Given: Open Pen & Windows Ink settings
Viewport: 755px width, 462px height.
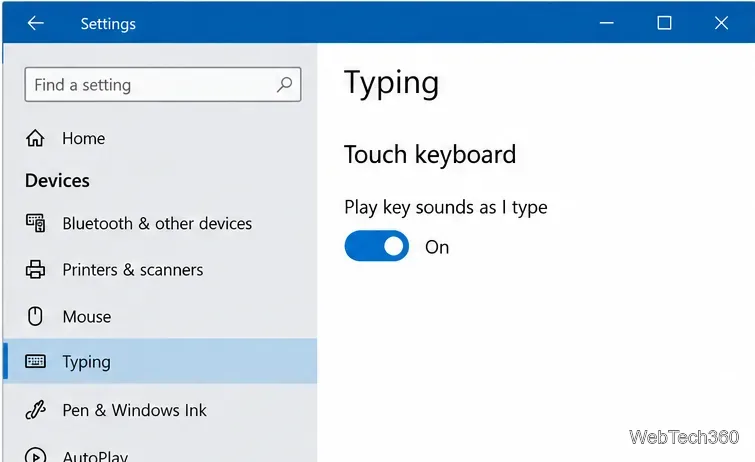Looking at the screenshot, I should point(160,410).
